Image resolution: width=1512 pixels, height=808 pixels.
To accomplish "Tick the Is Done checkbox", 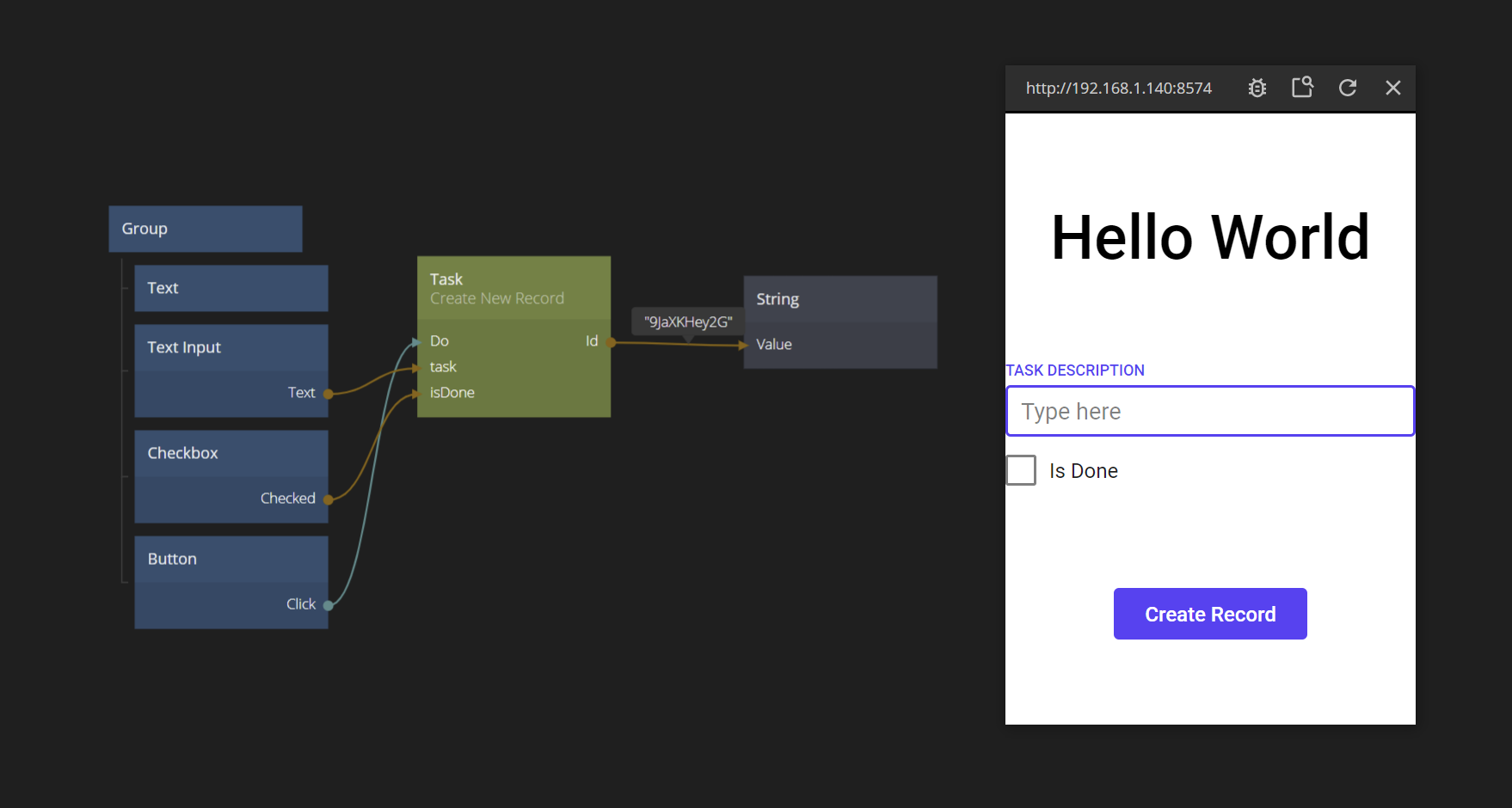I will click(1021, 471).
